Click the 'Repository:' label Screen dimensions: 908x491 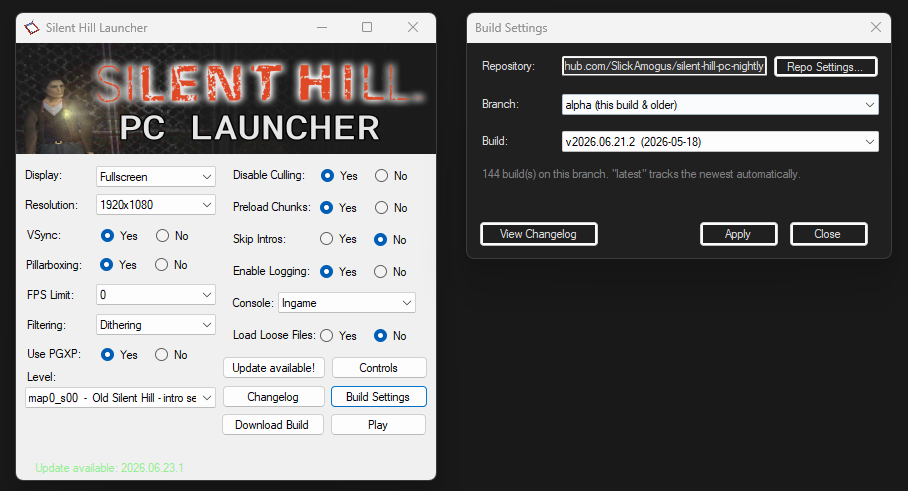point(508,66)
